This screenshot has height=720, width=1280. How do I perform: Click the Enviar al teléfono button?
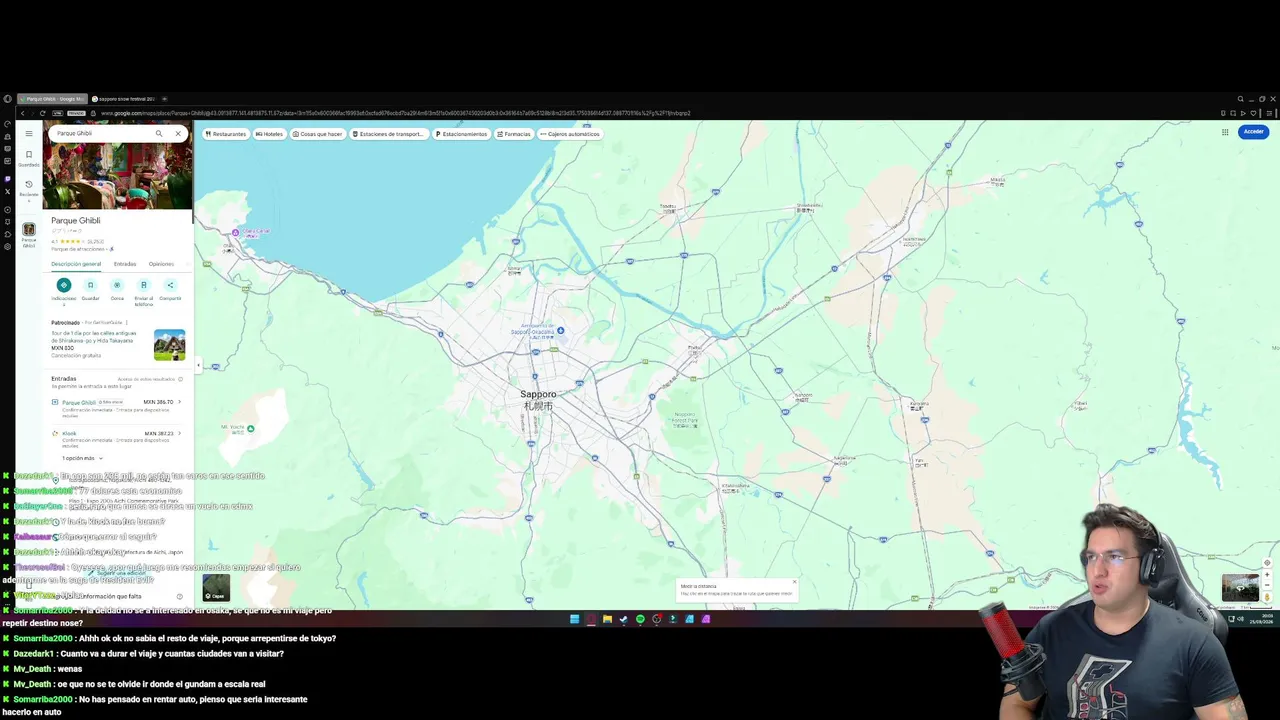point(143,285)
